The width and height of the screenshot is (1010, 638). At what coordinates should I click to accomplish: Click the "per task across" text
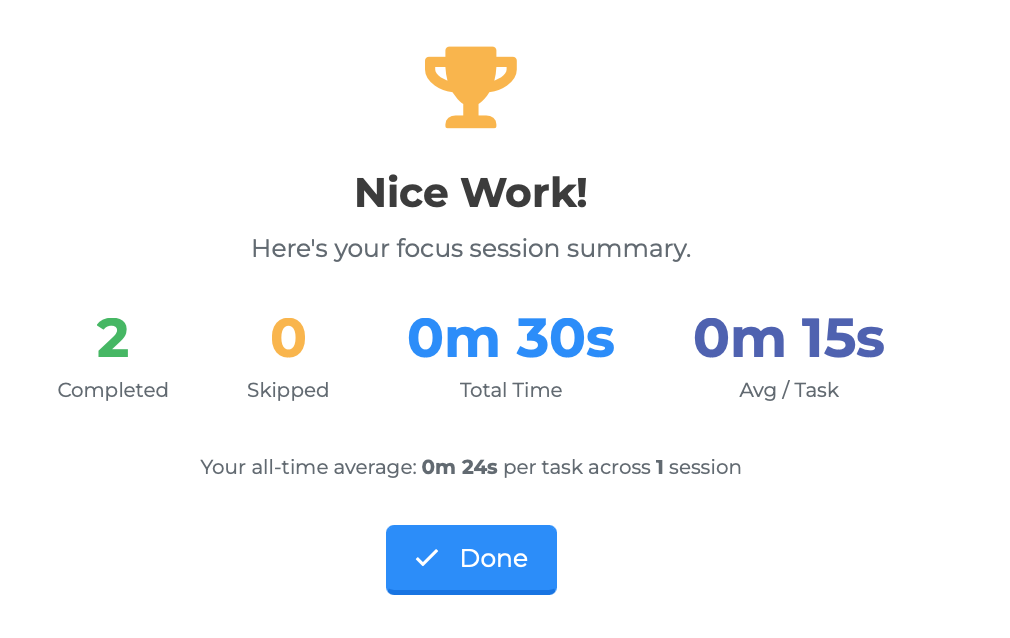(x=577, y=467)
